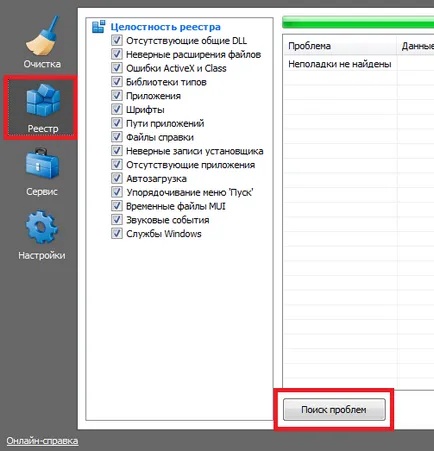Toggle Библиотеки типов checkbox
The height and width of the screenshot is (451, 434).
point(117,82)
